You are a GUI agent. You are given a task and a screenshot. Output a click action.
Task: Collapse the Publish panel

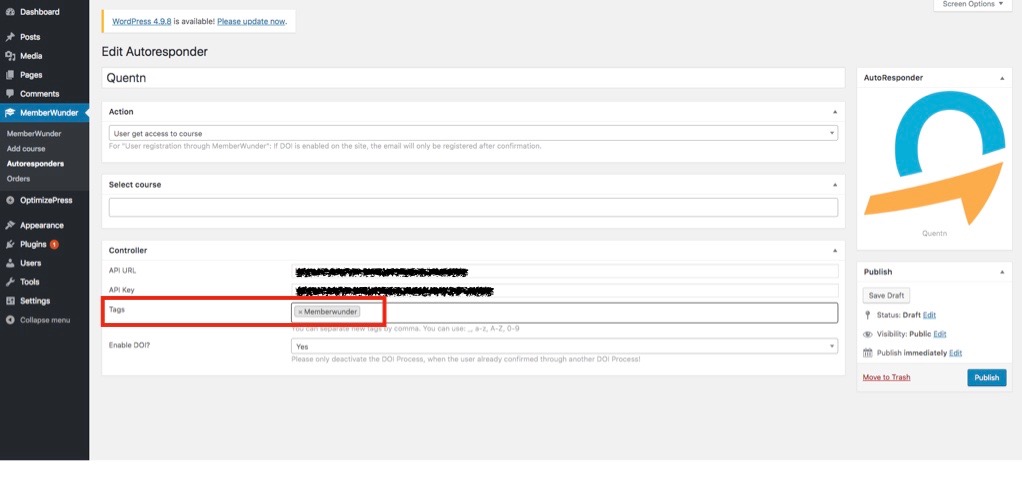[x=1002, y=272]
